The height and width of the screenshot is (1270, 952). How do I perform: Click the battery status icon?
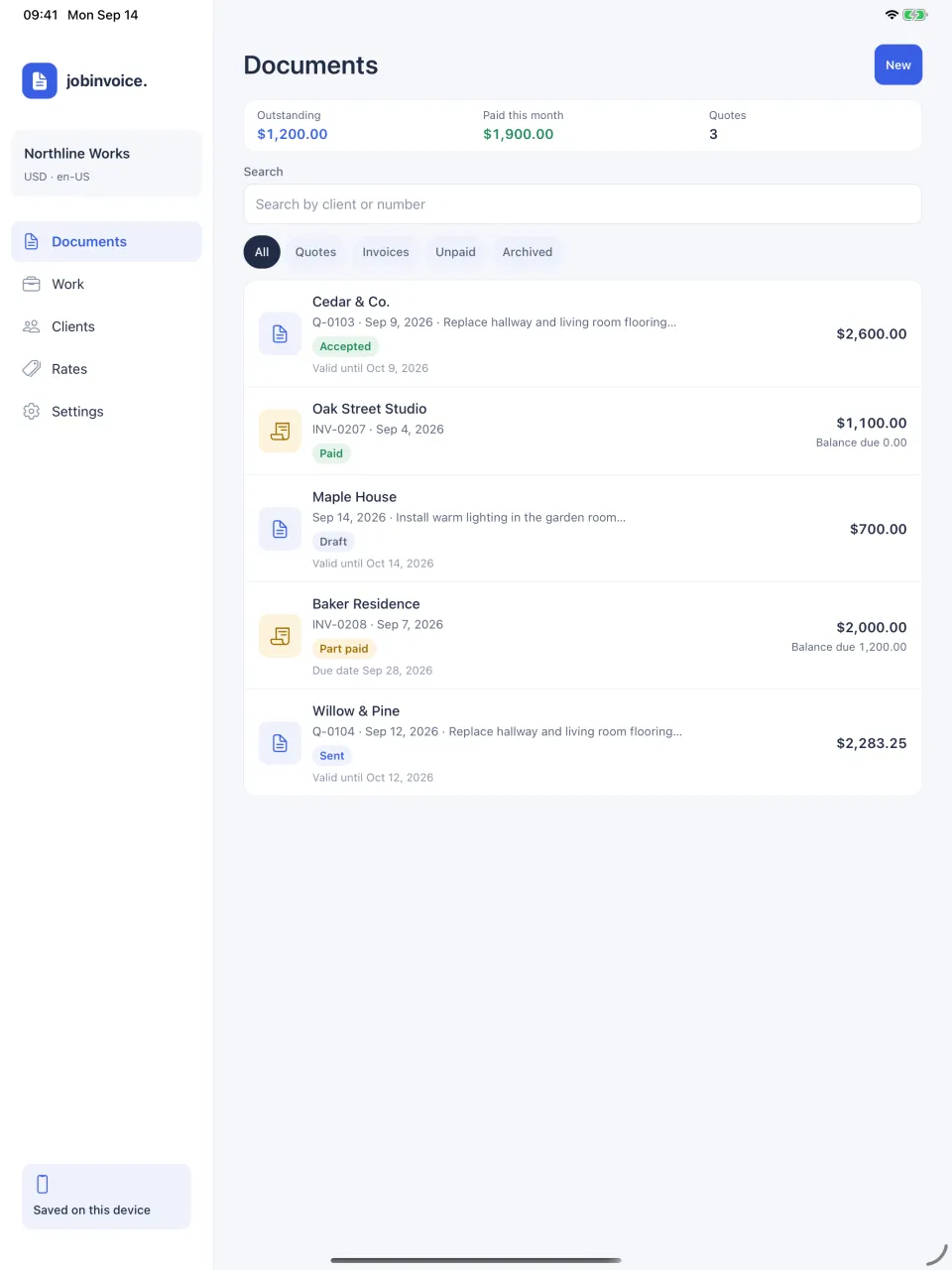[x=915, y=15]
